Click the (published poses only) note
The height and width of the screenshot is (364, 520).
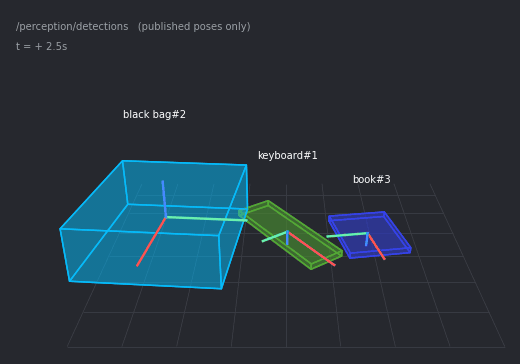click(x=194, y=26)
